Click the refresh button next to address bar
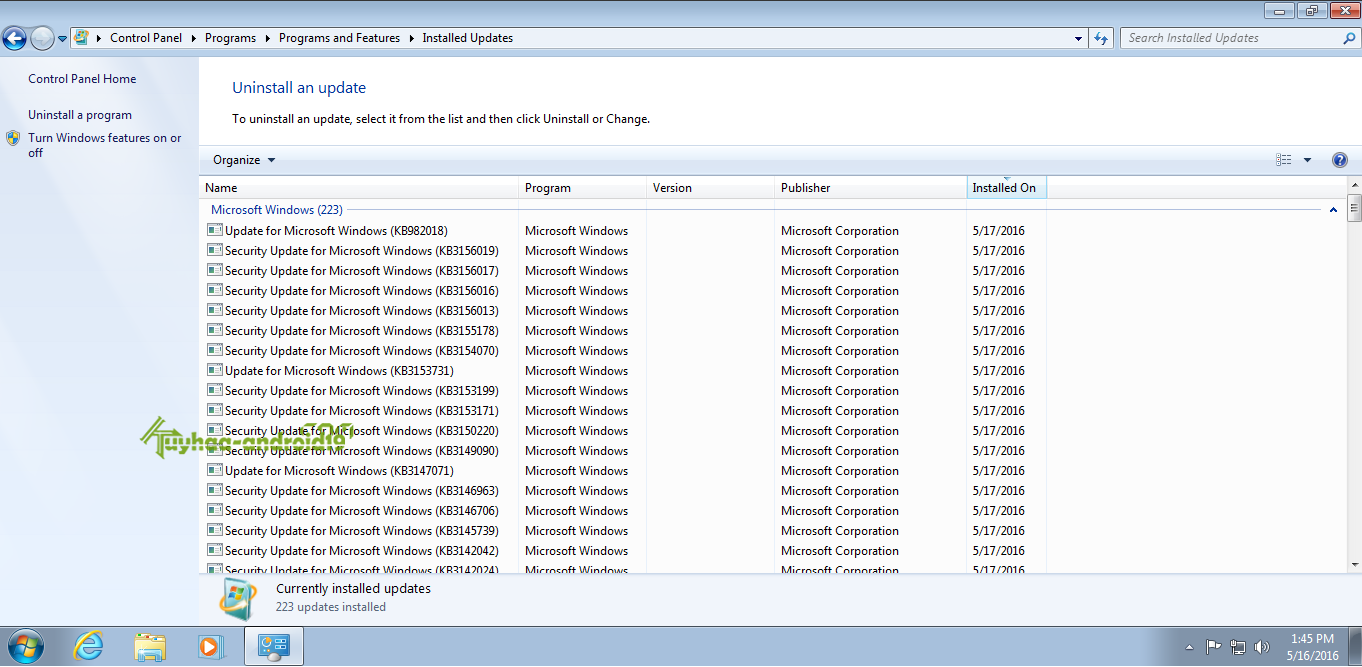Screen dimensions: 1362x667 pos(1101,38)
